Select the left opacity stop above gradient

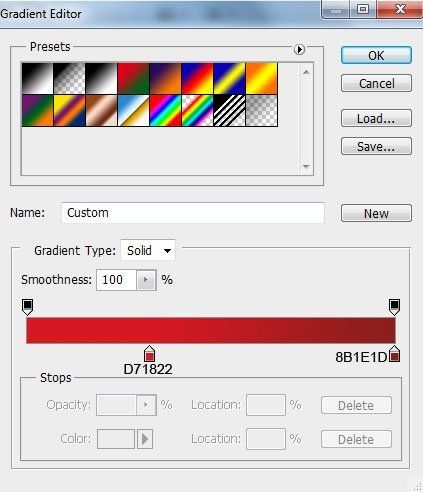27,307
